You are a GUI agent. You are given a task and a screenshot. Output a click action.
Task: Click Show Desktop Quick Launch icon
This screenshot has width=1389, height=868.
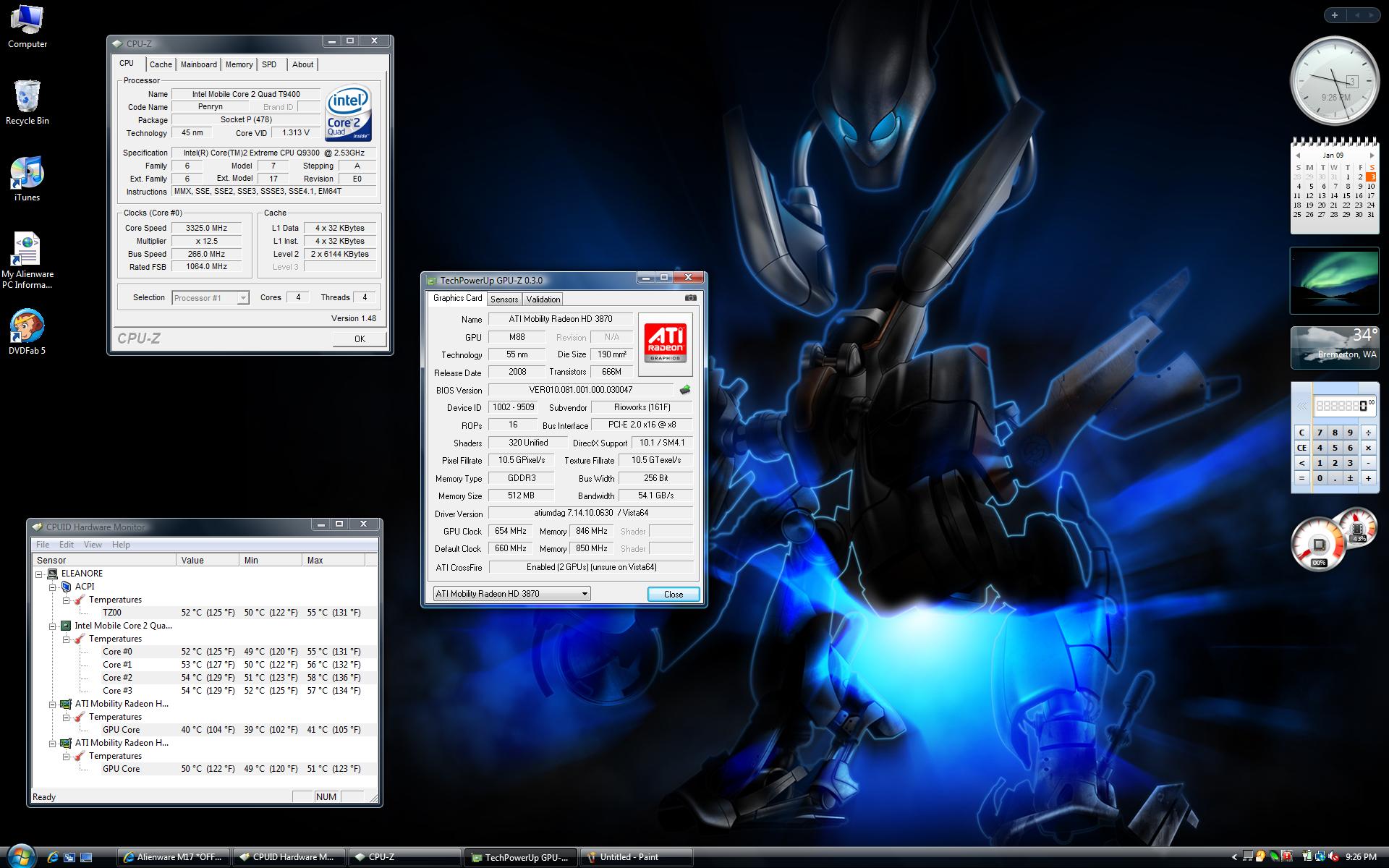point(86,857)
